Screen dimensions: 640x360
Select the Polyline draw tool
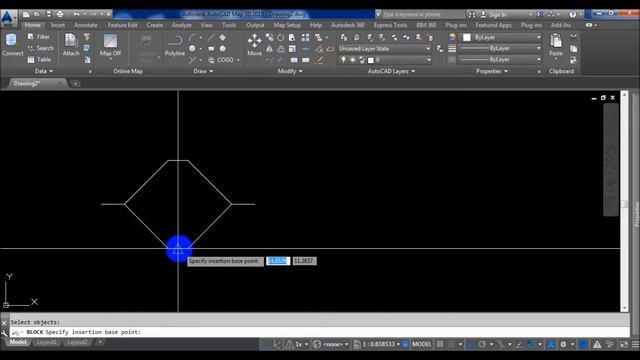point(175,45)
